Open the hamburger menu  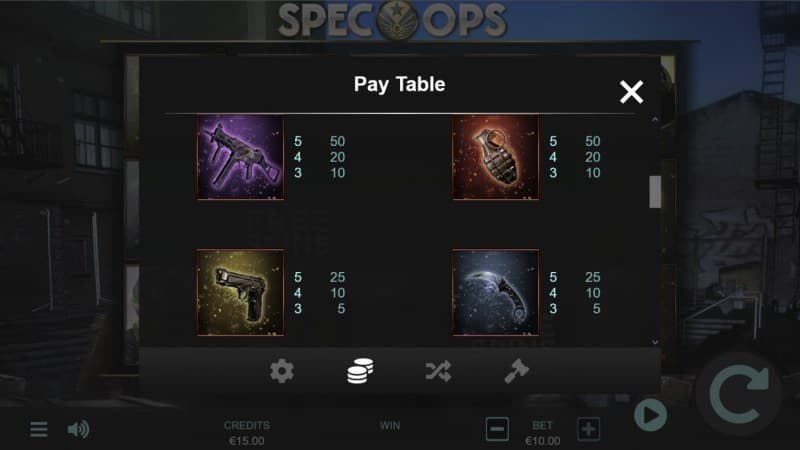[39, 429]
